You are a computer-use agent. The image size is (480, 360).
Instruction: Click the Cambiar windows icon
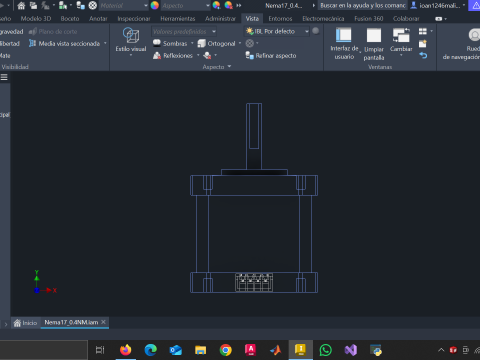point(401,35)
